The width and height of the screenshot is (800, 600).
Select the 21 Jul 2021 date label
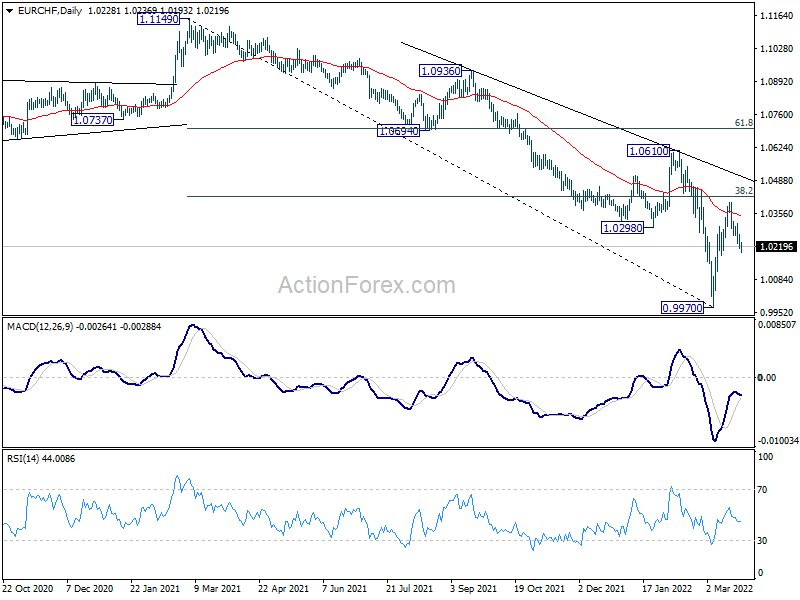point(409,589)
